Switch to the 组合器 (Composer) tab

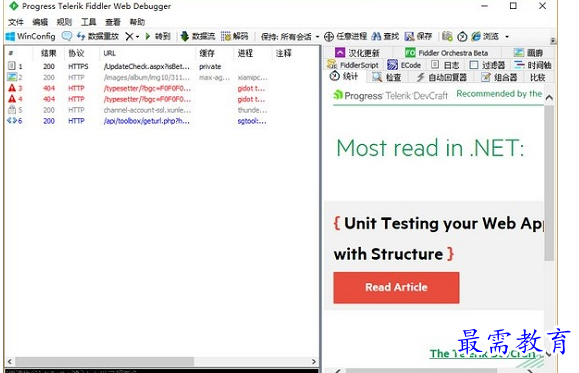tap(499, 77)
